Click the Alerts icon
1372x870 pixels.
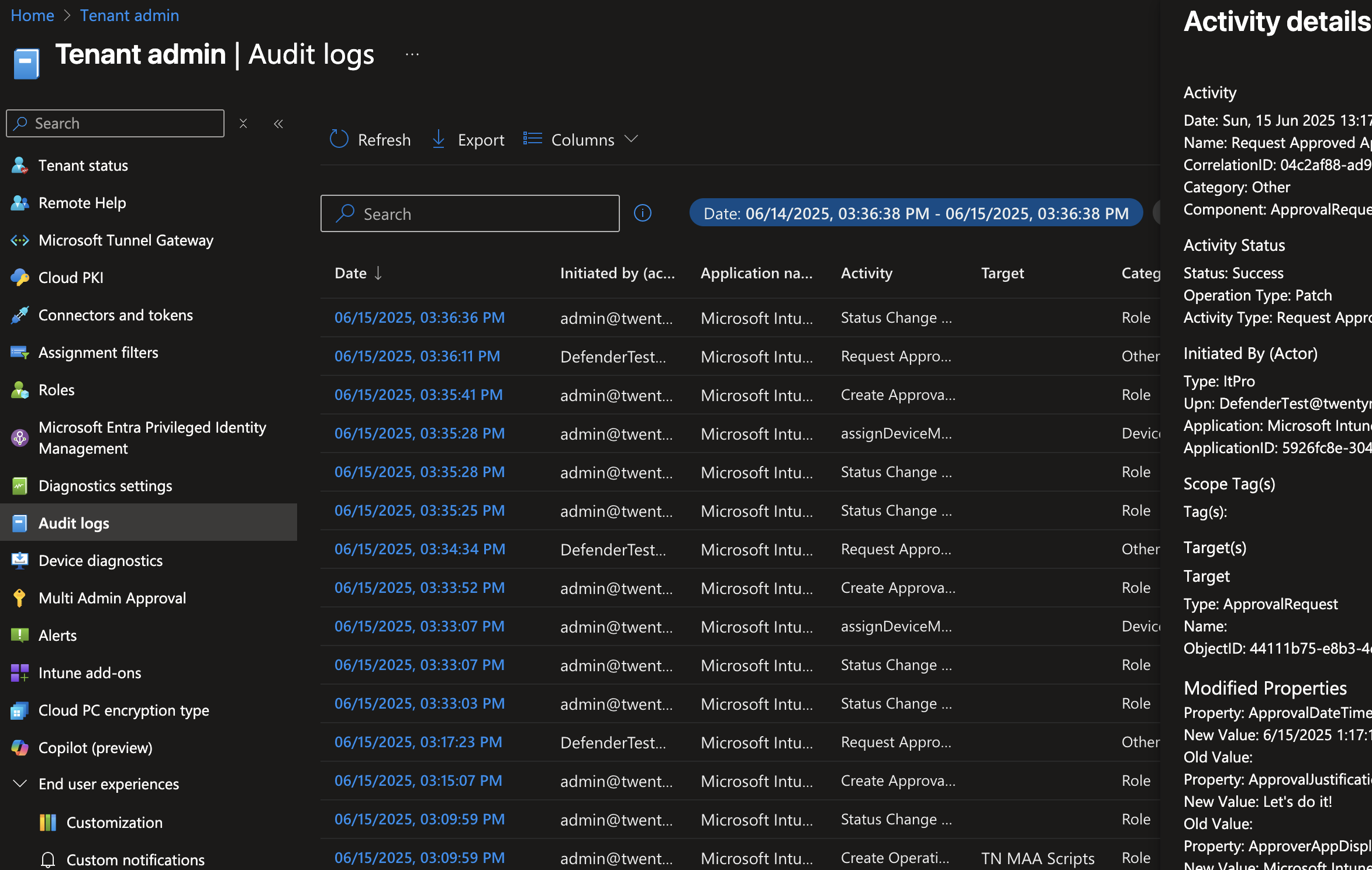click(20, 636)
